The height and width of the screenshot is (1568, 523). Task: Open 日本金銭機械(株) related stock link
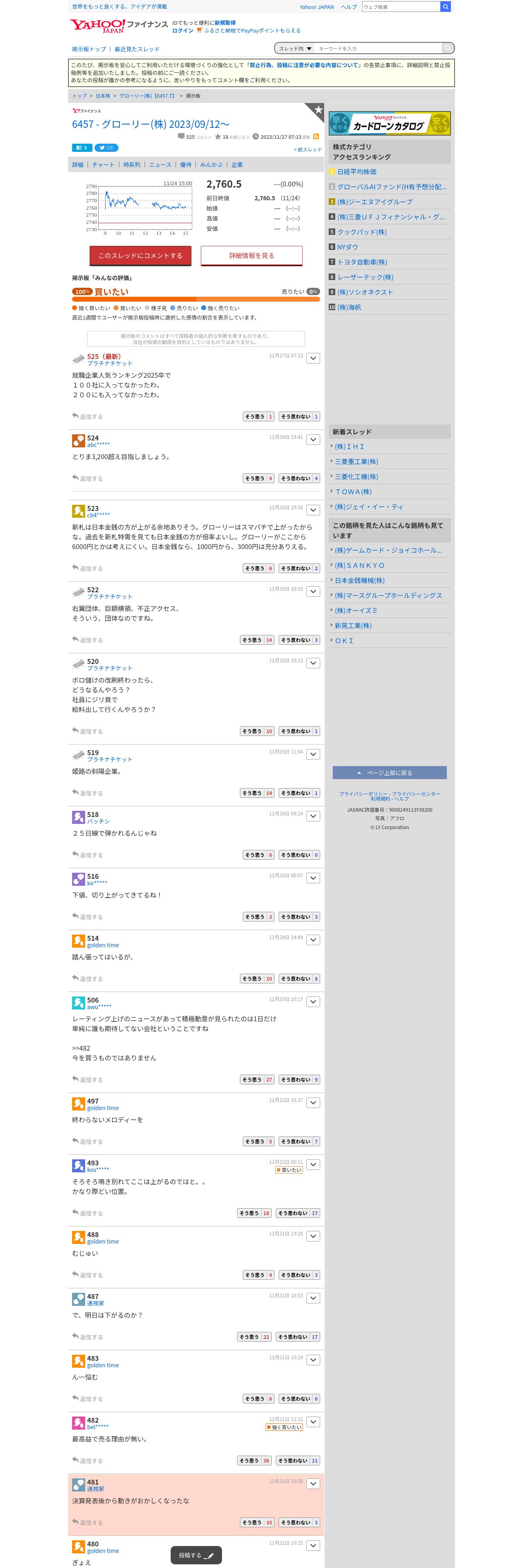[360, 580]
